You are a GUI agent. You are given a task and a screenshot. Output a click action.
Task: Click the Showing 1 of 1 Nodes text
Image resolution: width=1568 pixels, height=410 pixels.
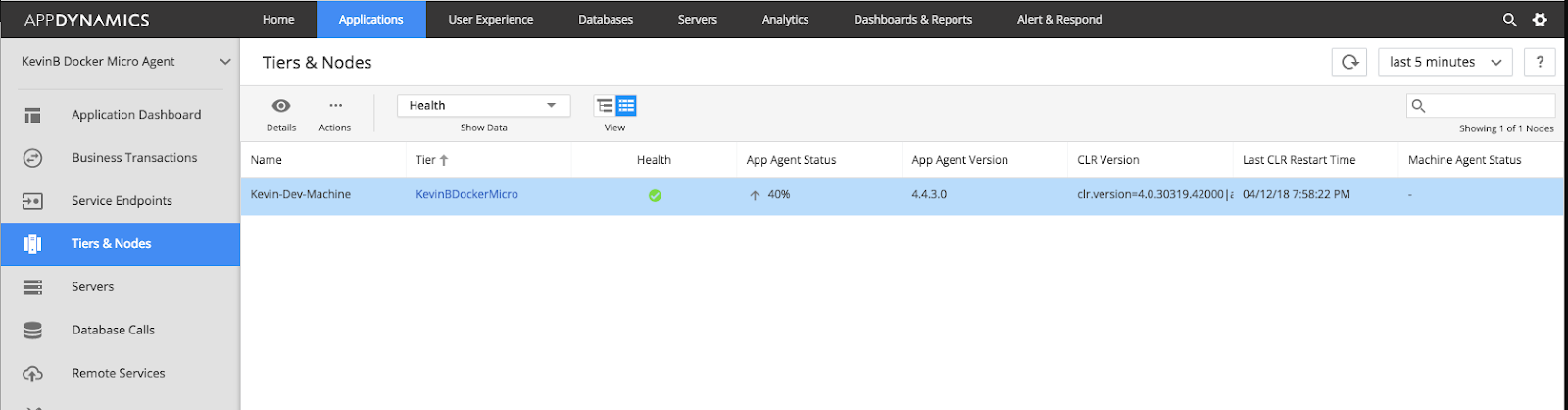1506,128
